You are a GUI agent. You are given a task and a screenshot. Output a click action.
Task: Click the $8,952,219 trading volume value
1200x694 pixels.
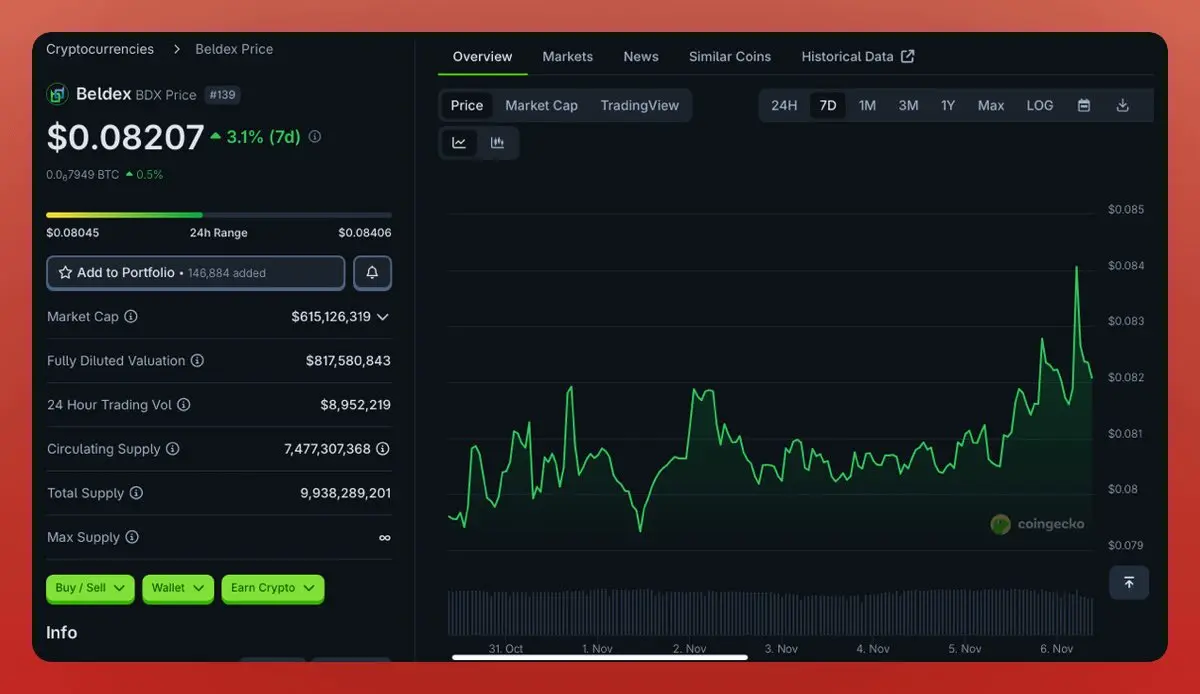[x=356, y=405]
